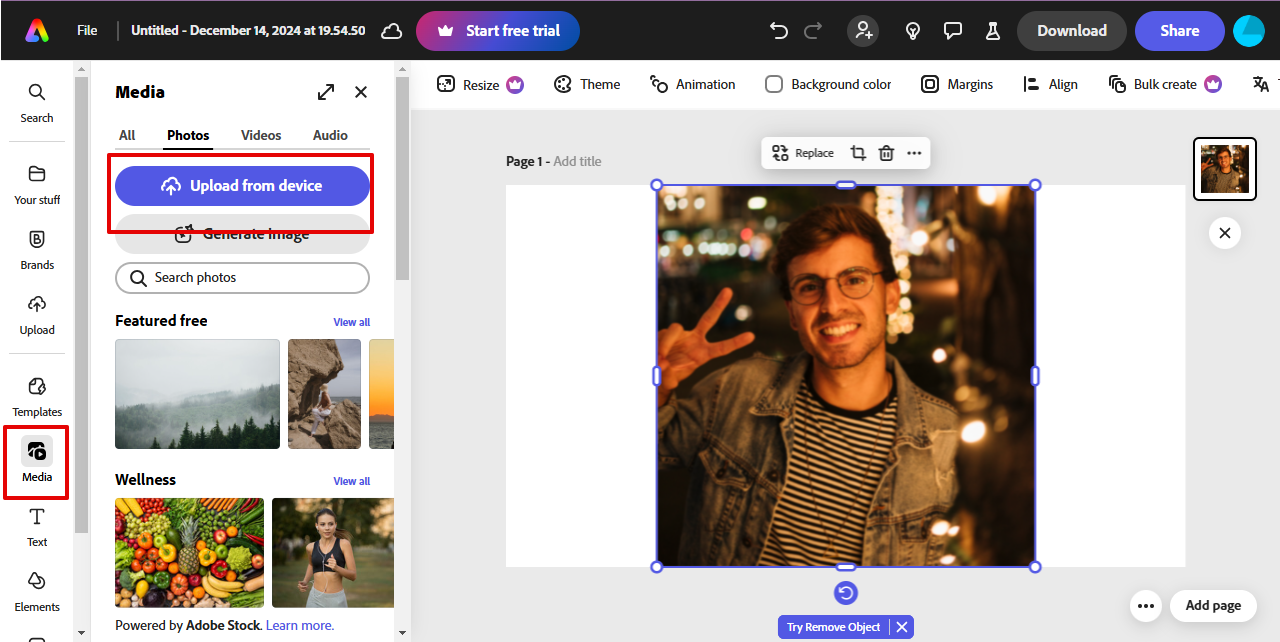Switch to the Photos tab
This screenshot has width=1280, height=642.
pos(188,135)
